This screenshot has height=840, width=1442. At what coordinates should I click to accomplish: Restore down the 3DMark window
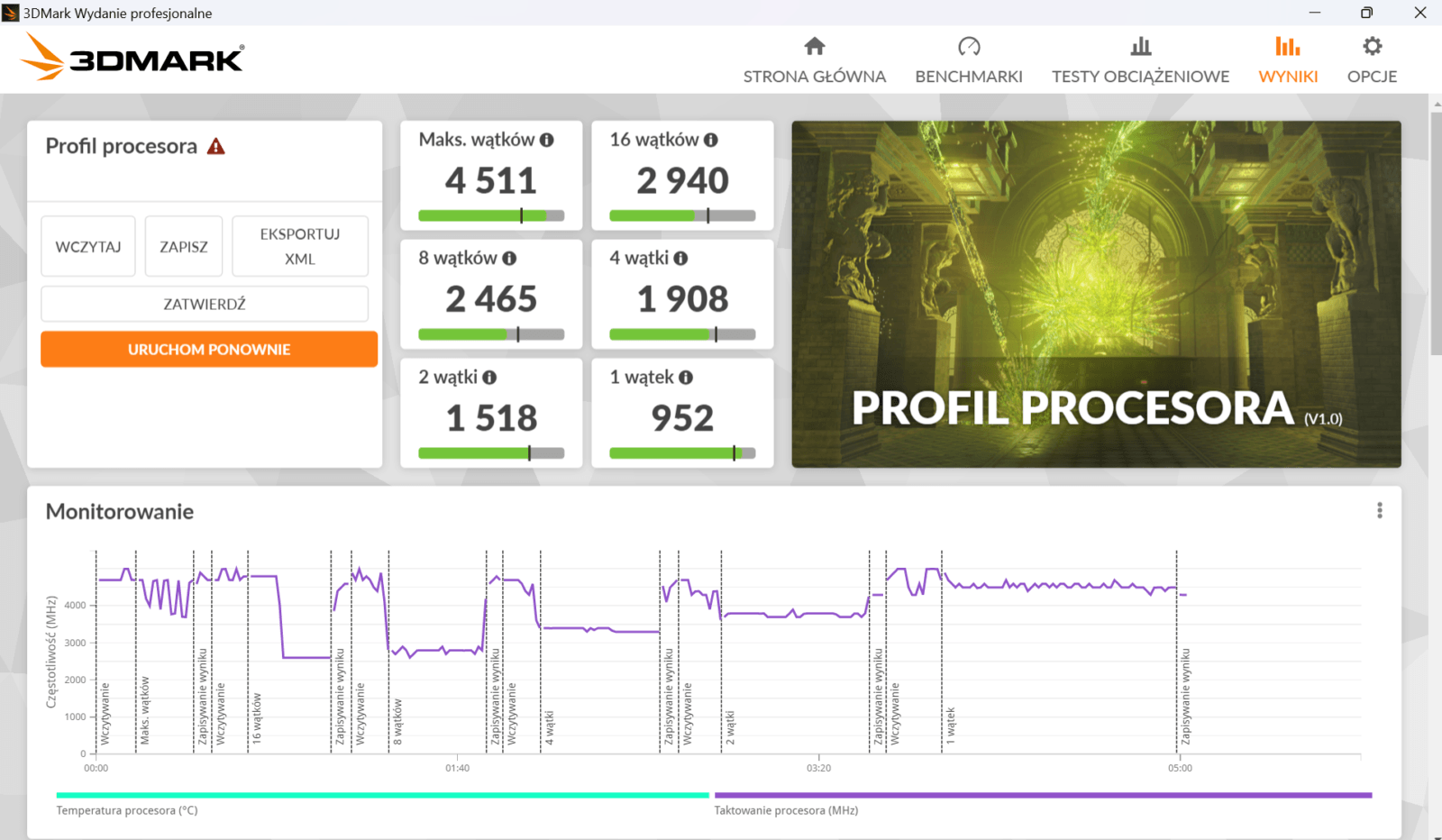point(1366,13)
